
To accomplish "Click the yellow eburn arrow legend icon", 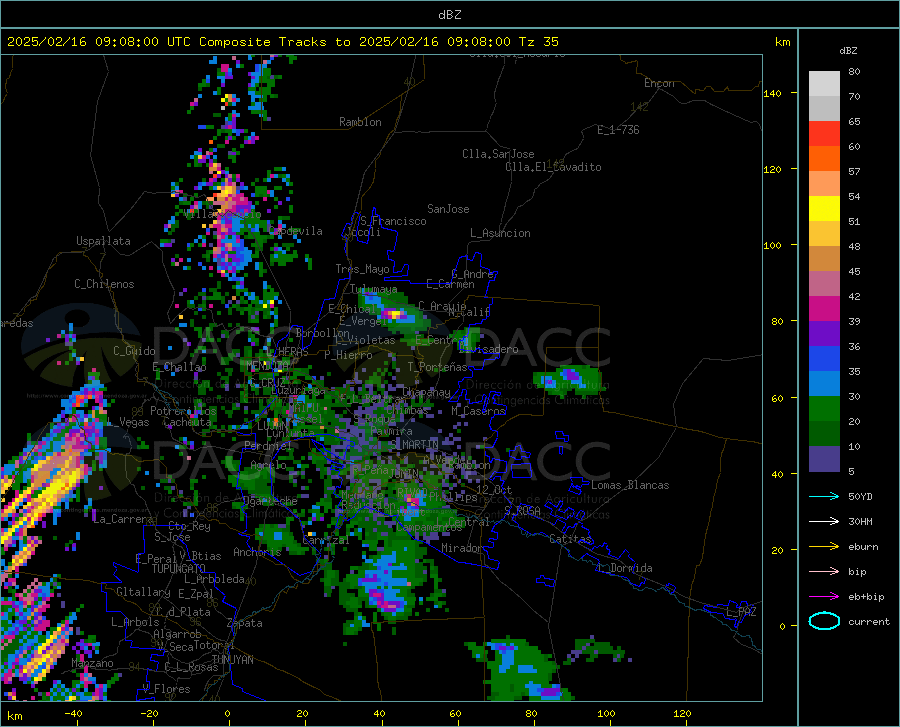I will click(x=824, y=546).
